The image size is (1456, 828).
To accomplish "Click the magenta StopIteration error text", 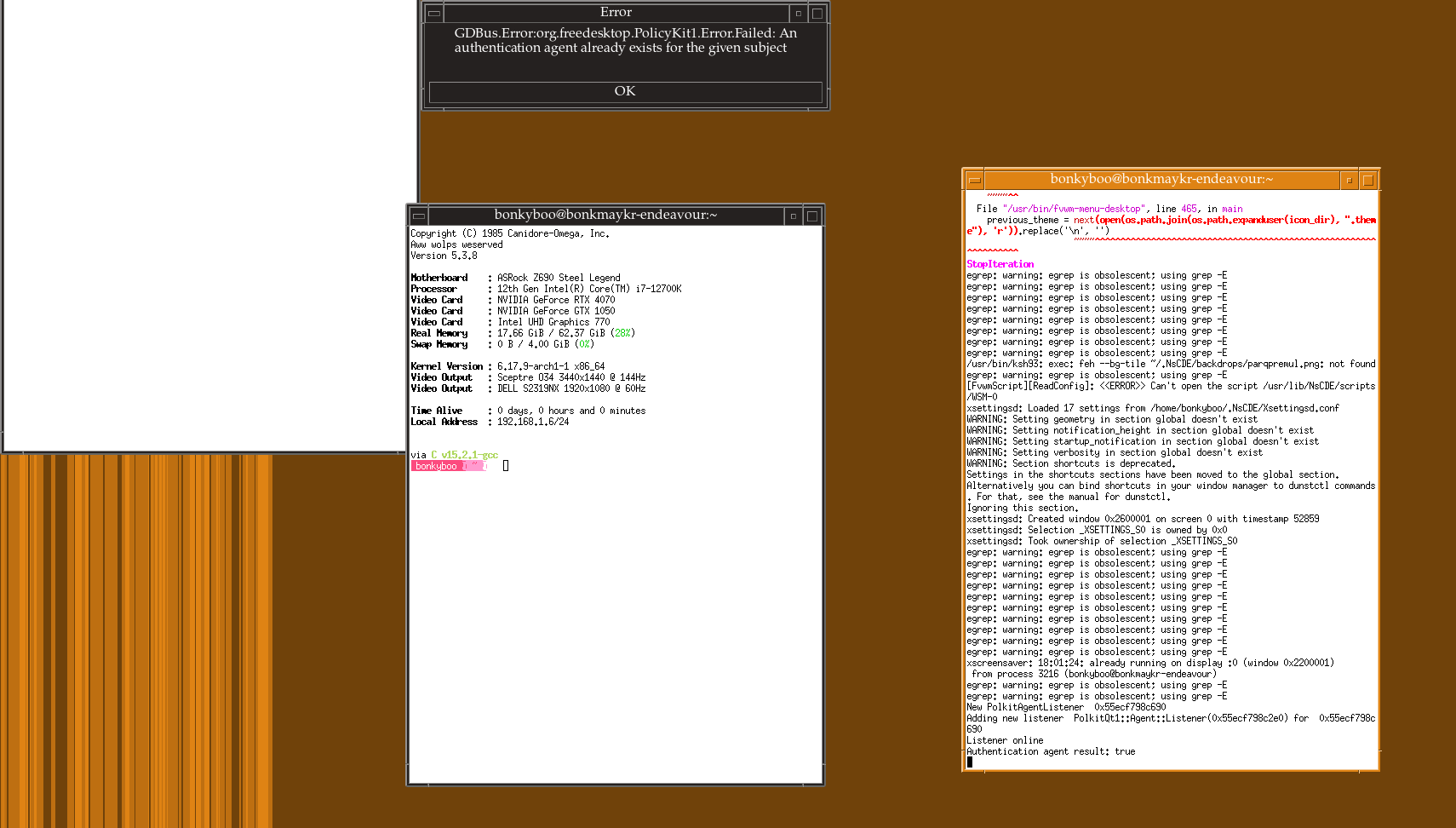I will pyautogui.click(x=1000, y=264).
